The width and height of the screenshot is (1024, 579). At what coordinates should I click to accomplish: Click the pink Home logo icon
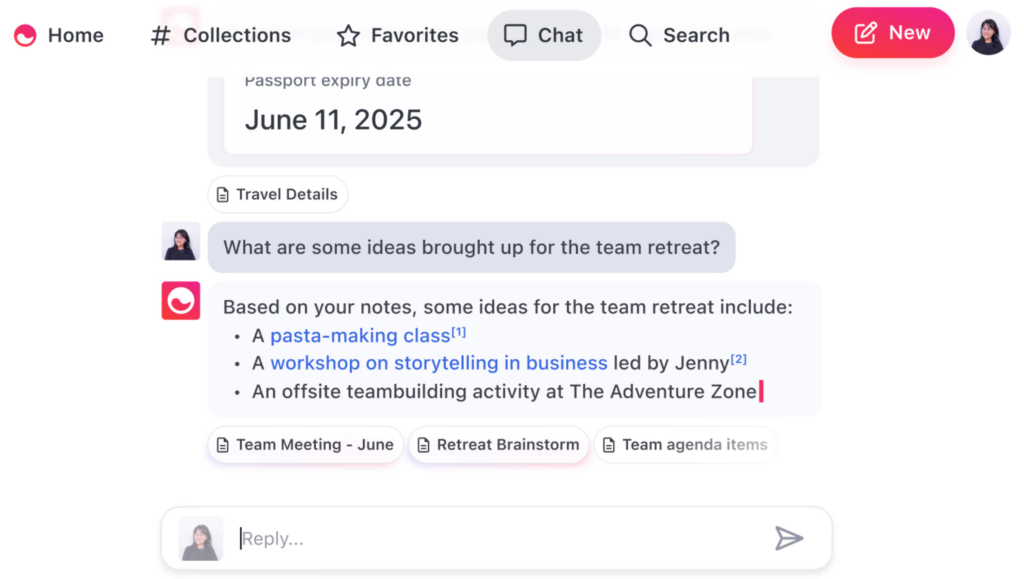coord(25,35)
